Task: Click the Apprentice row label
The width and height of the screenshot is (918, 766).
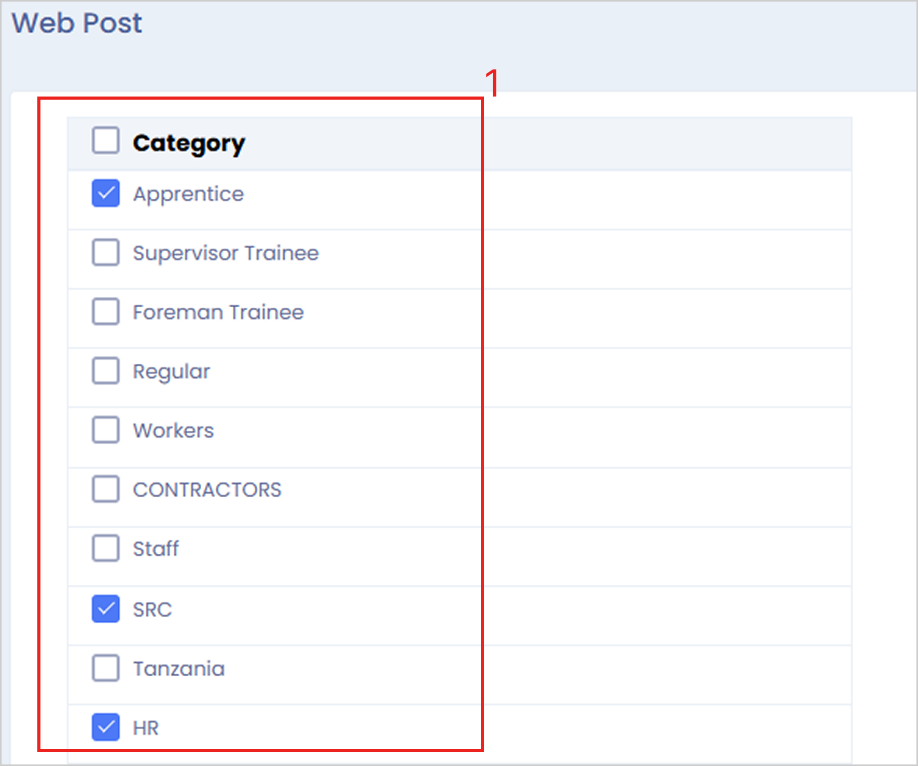Action: point(188,194)
